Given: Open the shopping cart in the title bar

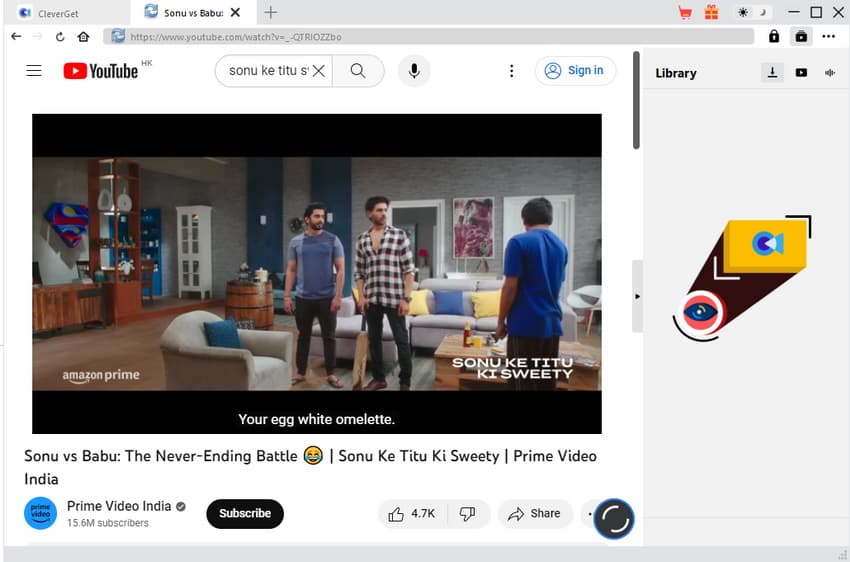Looking at the screenshot, I should click(685, 12).
